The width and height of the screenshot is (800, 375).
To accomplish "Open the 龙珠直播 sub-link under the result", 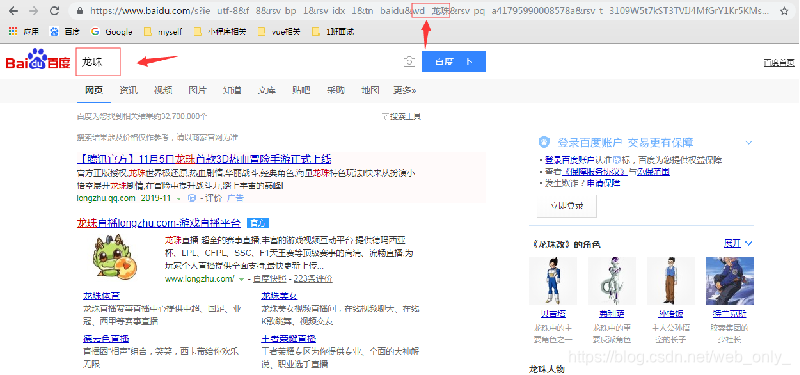I will [x=102, y=295].
